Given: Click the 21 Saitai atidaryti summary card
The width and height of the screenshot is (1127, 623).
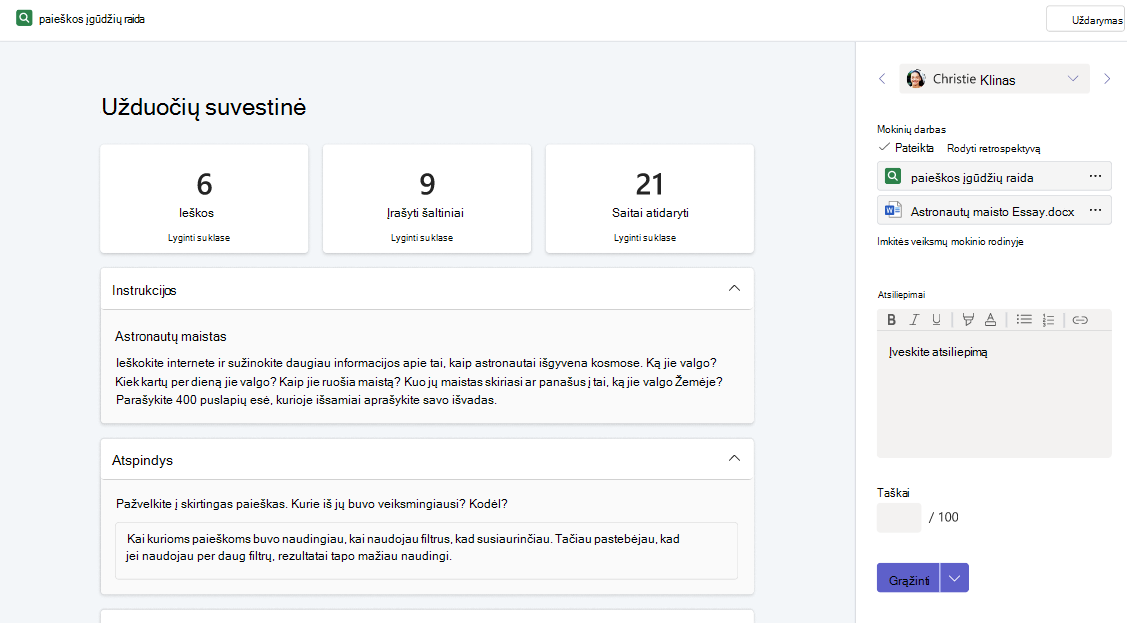Looking at the screenshot, I should 650,199.
